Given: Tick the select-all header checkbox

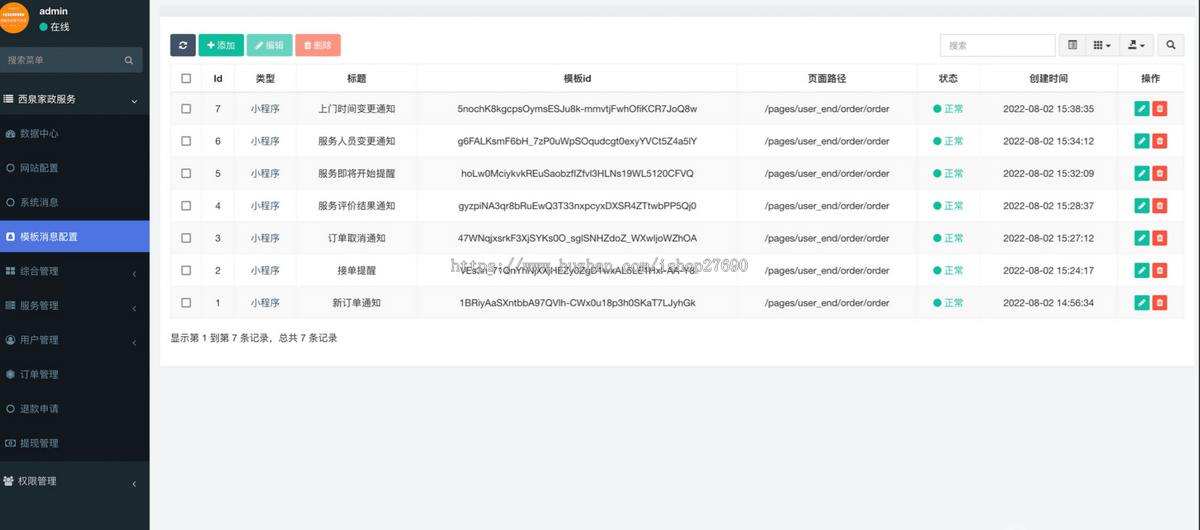Looking at the screenshot, I should pos(186,78).
